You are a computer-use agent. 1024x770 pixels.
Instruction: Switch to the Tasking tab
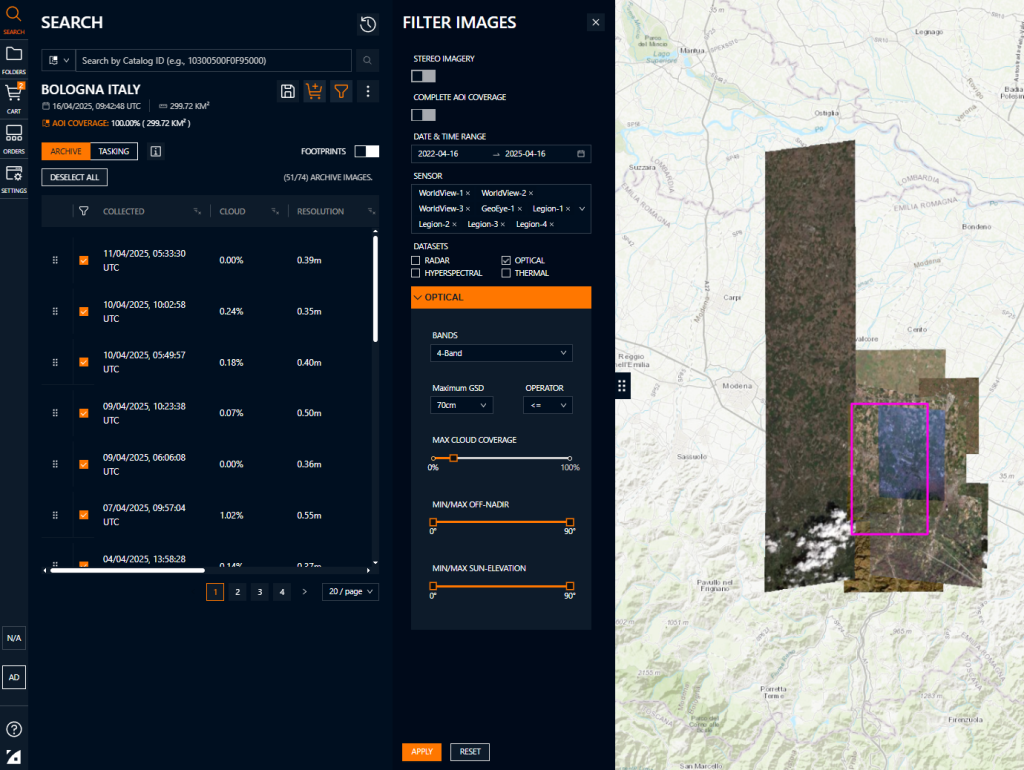click(114, 151)
